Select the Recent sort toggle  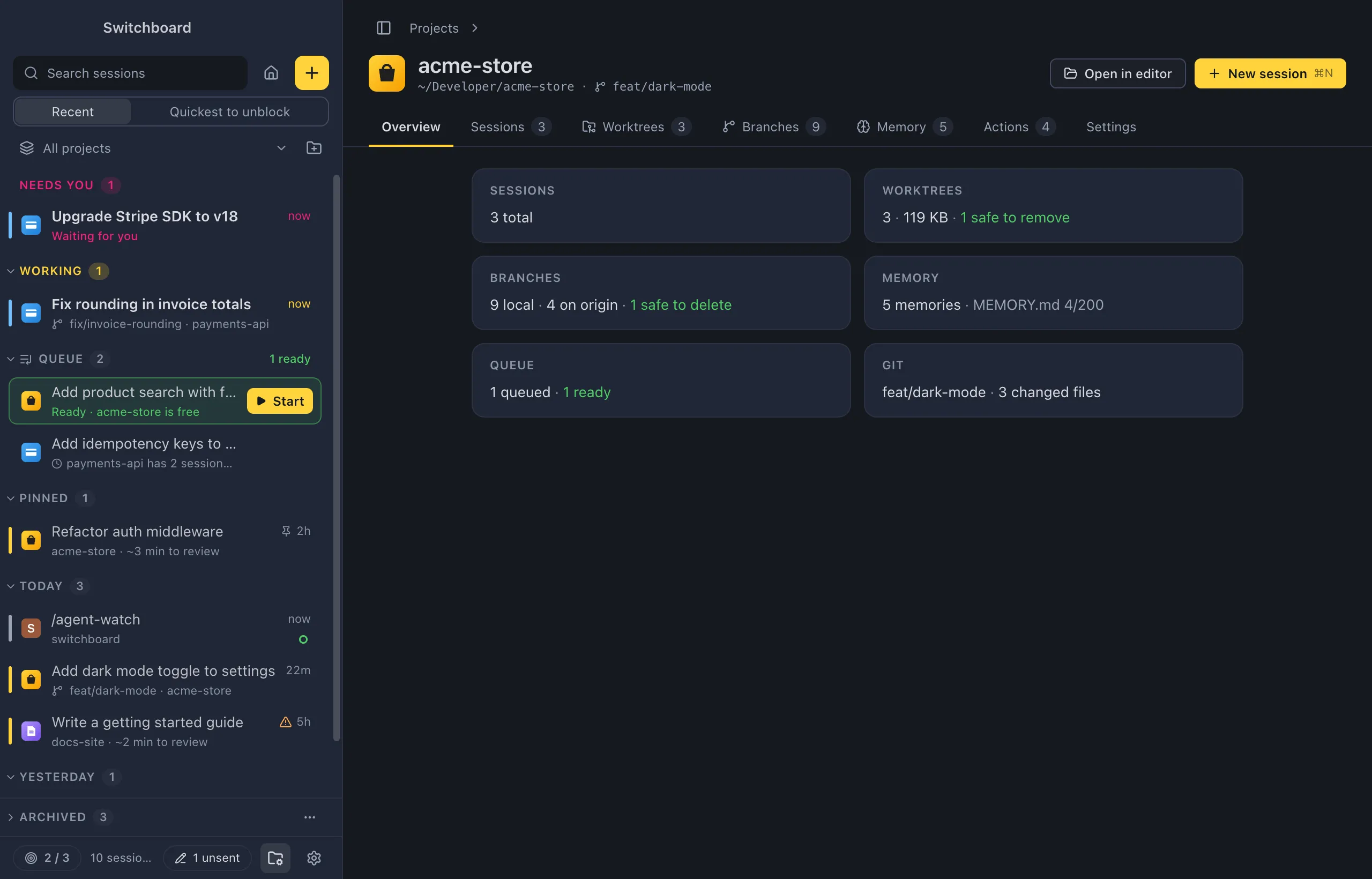point(72,112)
